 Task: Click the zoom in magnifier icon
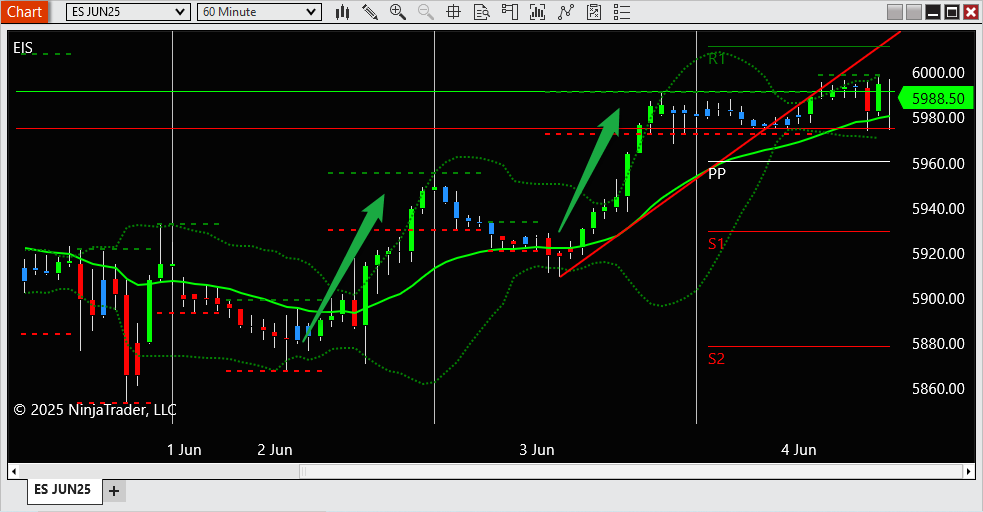click(397, 12)
